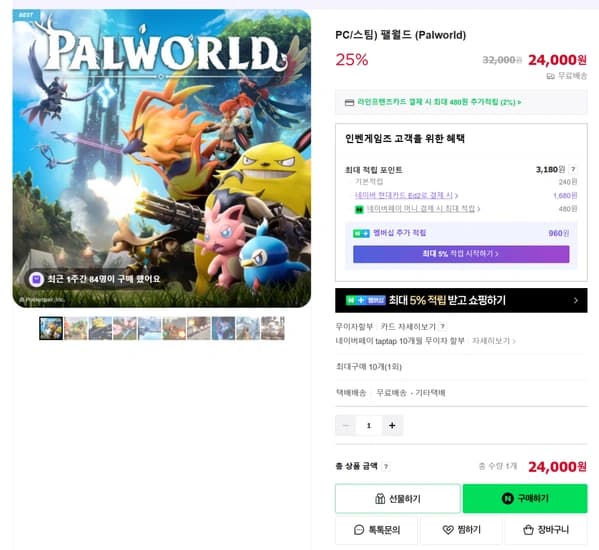Image resolution: width=599 pixels, height=550 pixels.
Task: Click question mark next to 카드 자세히보기
Action: (442, 327)
